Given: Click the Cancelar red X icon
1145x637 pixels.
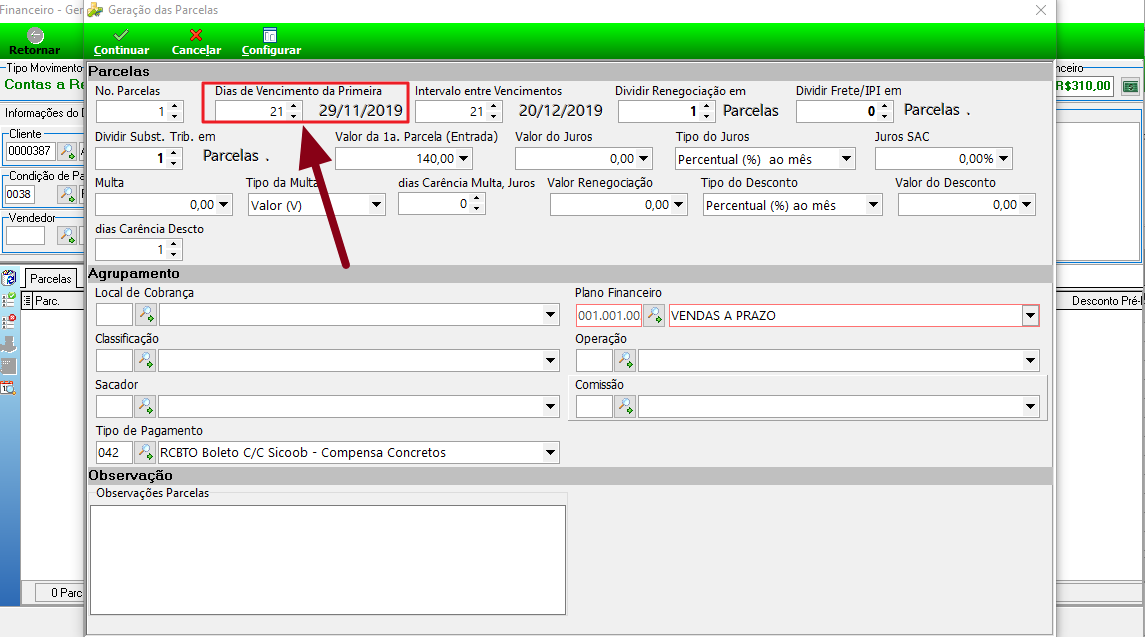Looking at the screenshot, I should [x=196, y=34].
